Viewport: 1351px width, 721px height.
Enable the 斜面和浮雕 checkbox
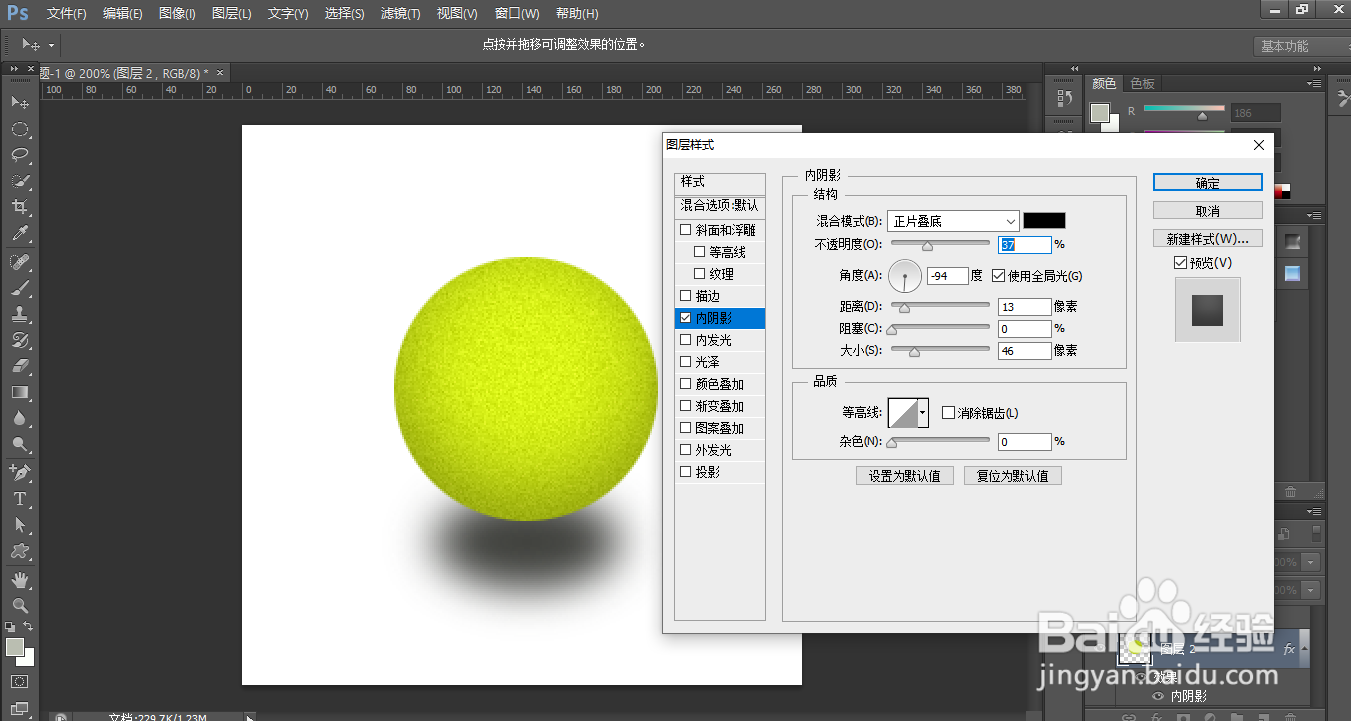[x=685, y=230]
